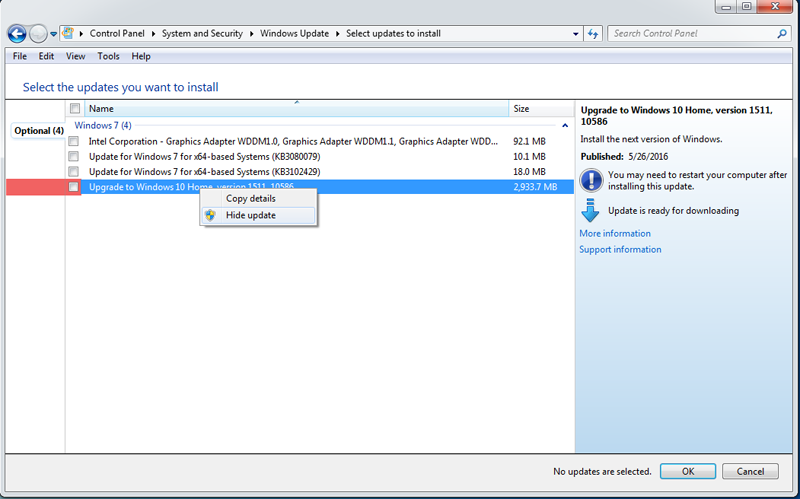Enable the KB3102429 update checkbox
The width and height of the screenshot is (800, 499).
click(x=74, y=172)
